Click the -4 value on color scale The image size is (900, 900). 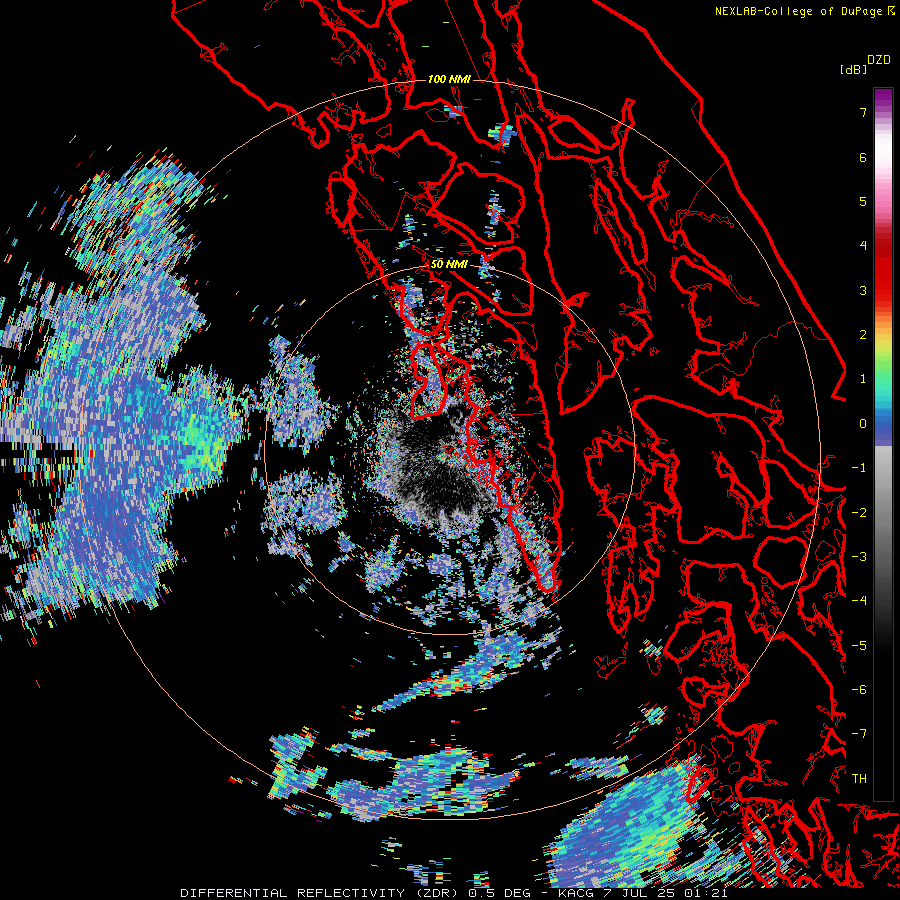[859, 600]
